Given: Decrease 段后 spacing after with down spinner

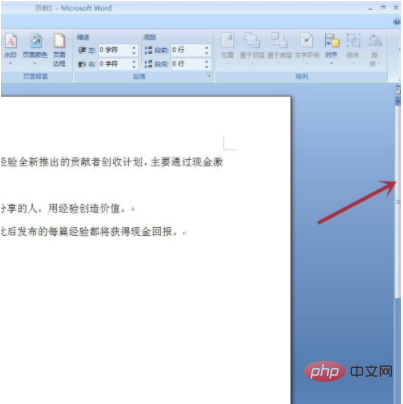Looking at the screenshot, I should pyautogui.click(x=207, y=66).
